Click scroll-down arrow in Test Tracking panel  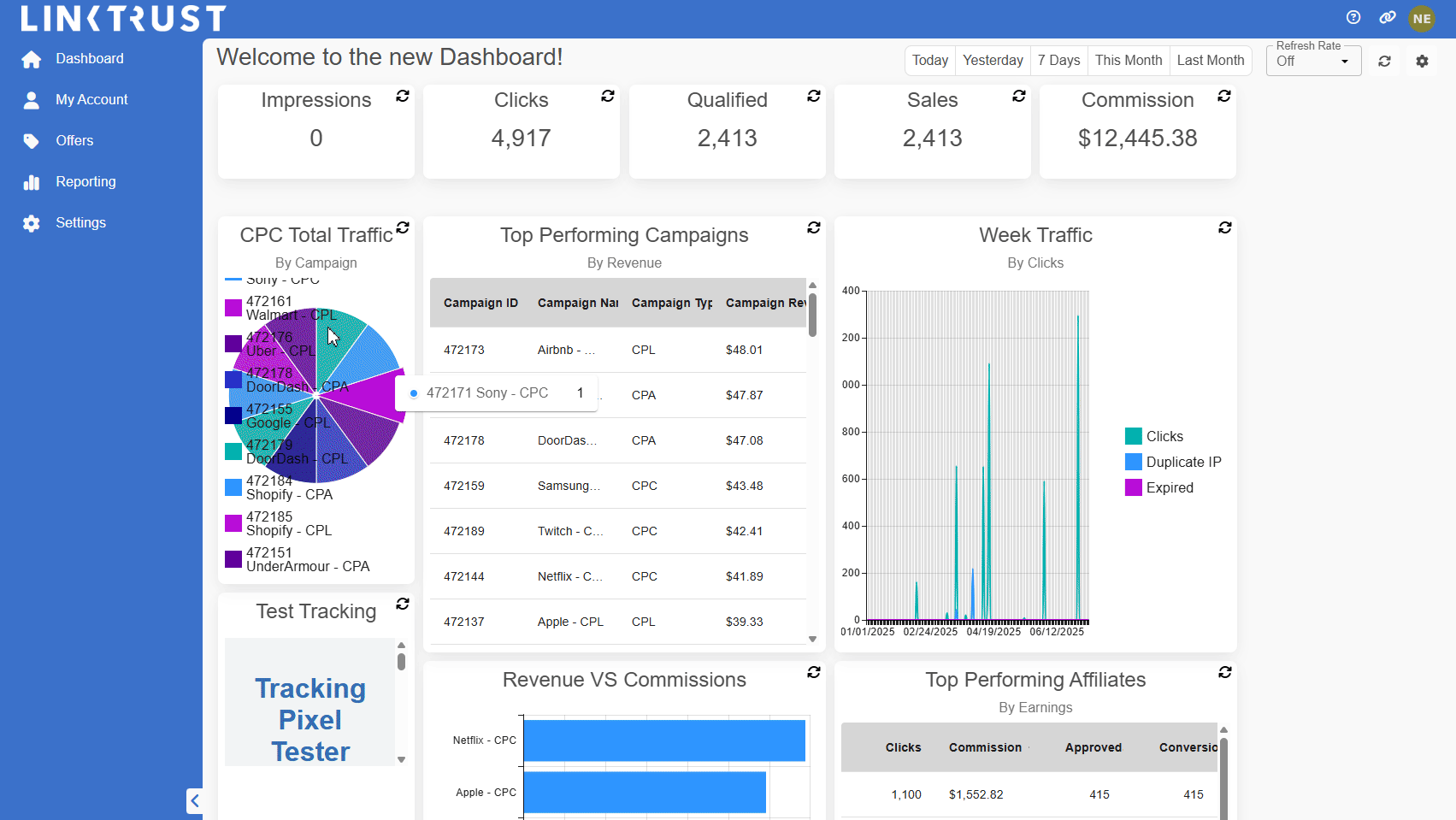401,759
